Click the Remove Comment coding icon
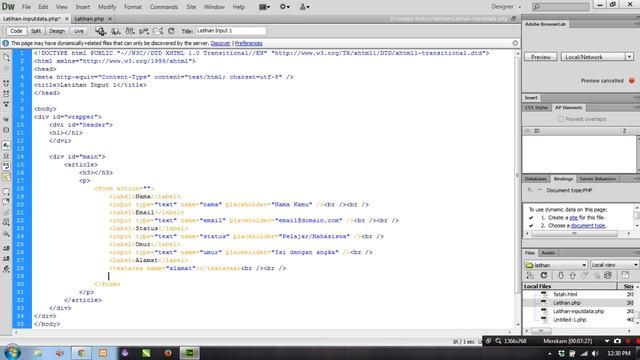Image resolution: width=640 pixels, height=360 pixels. tap(6, 202)
